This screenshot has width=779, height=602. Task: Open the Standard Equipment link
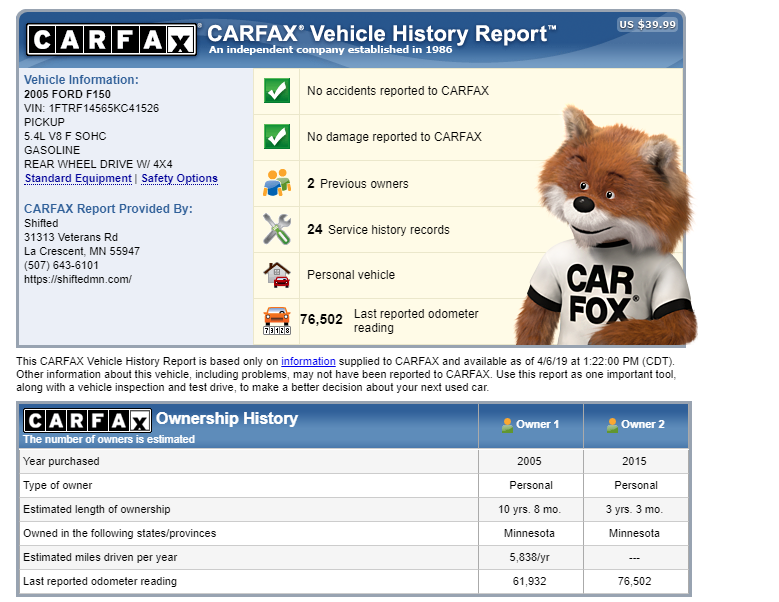point(78,178)
